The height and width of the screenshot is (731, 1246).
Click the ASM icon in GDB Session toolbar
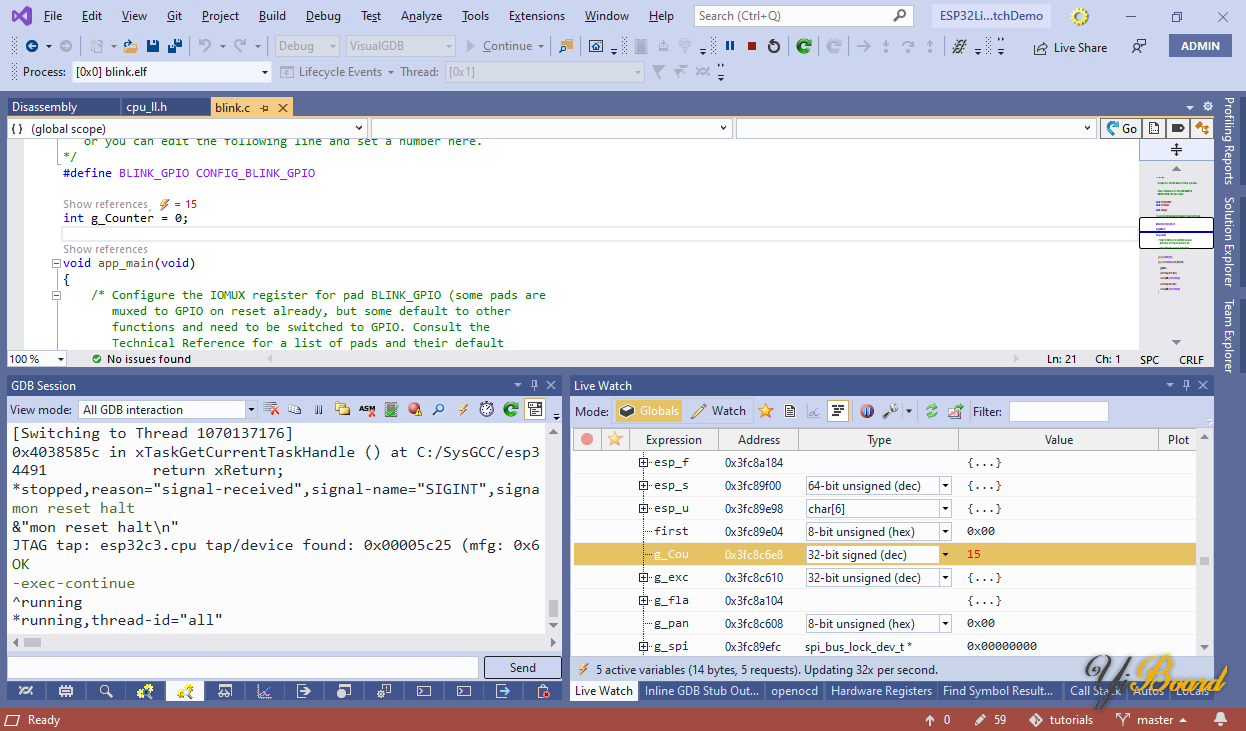(x=366, y=409)
